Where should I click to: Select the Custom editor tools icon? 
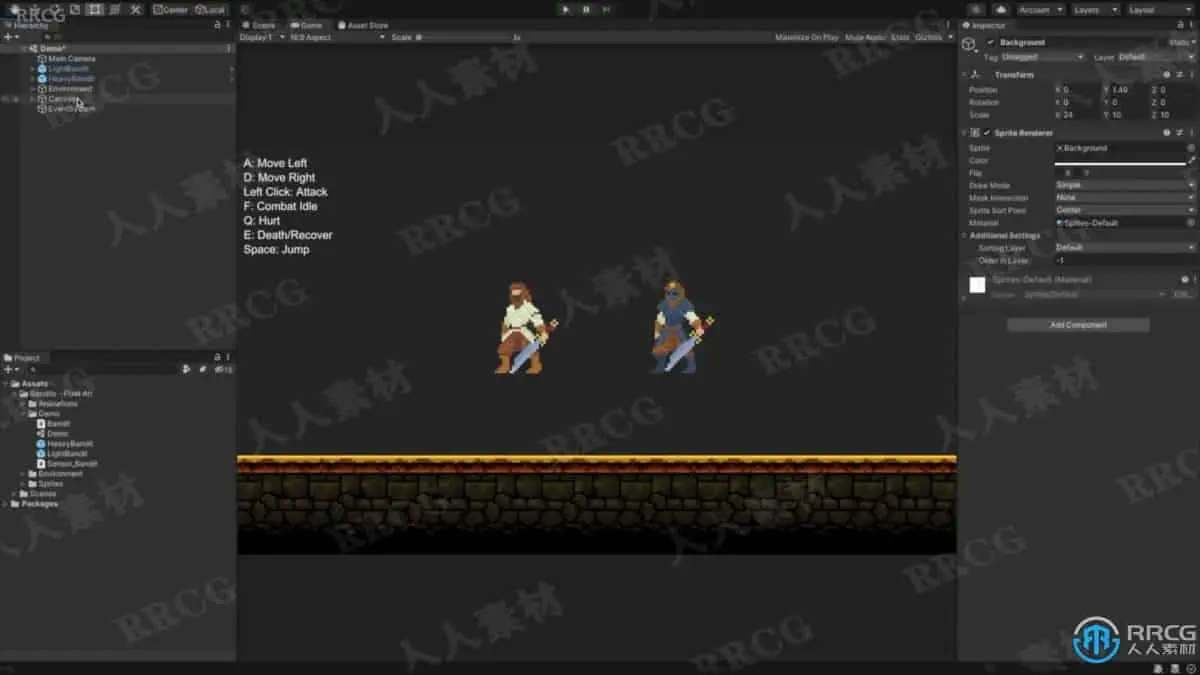(136, 9)
